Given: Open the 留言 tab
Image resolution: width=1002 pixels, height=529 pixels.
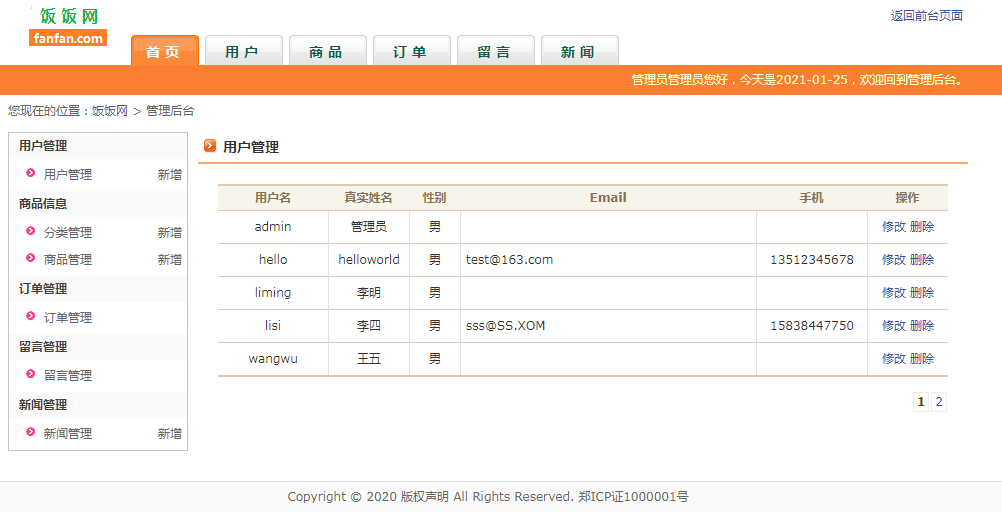Looking at the screenshot, I should [496, 50].
